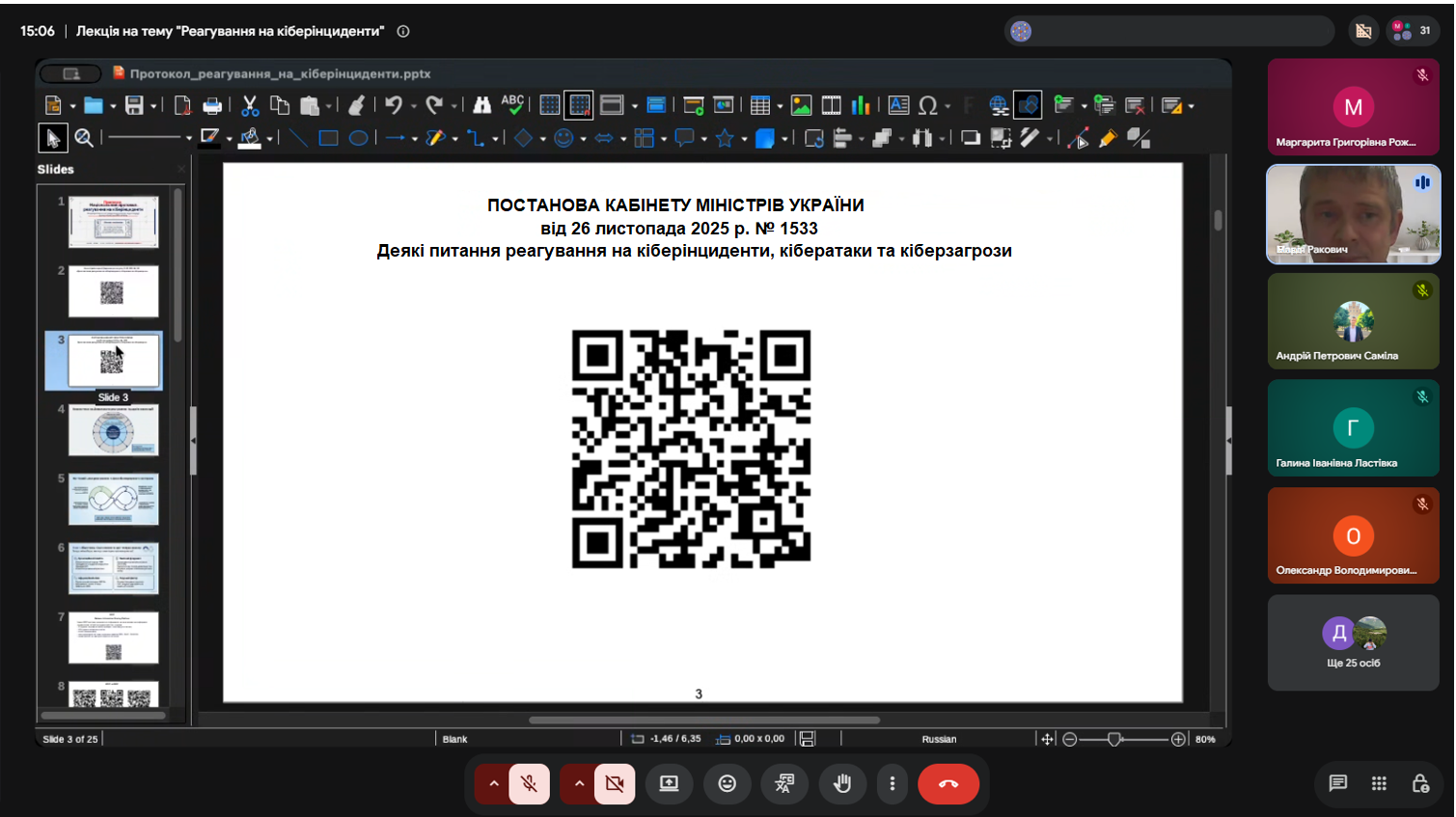This screenshot has height=817, width=1456.
Task: Insert hyperlink globe icon
Action: pyautogui.click(x=999, y=106)
